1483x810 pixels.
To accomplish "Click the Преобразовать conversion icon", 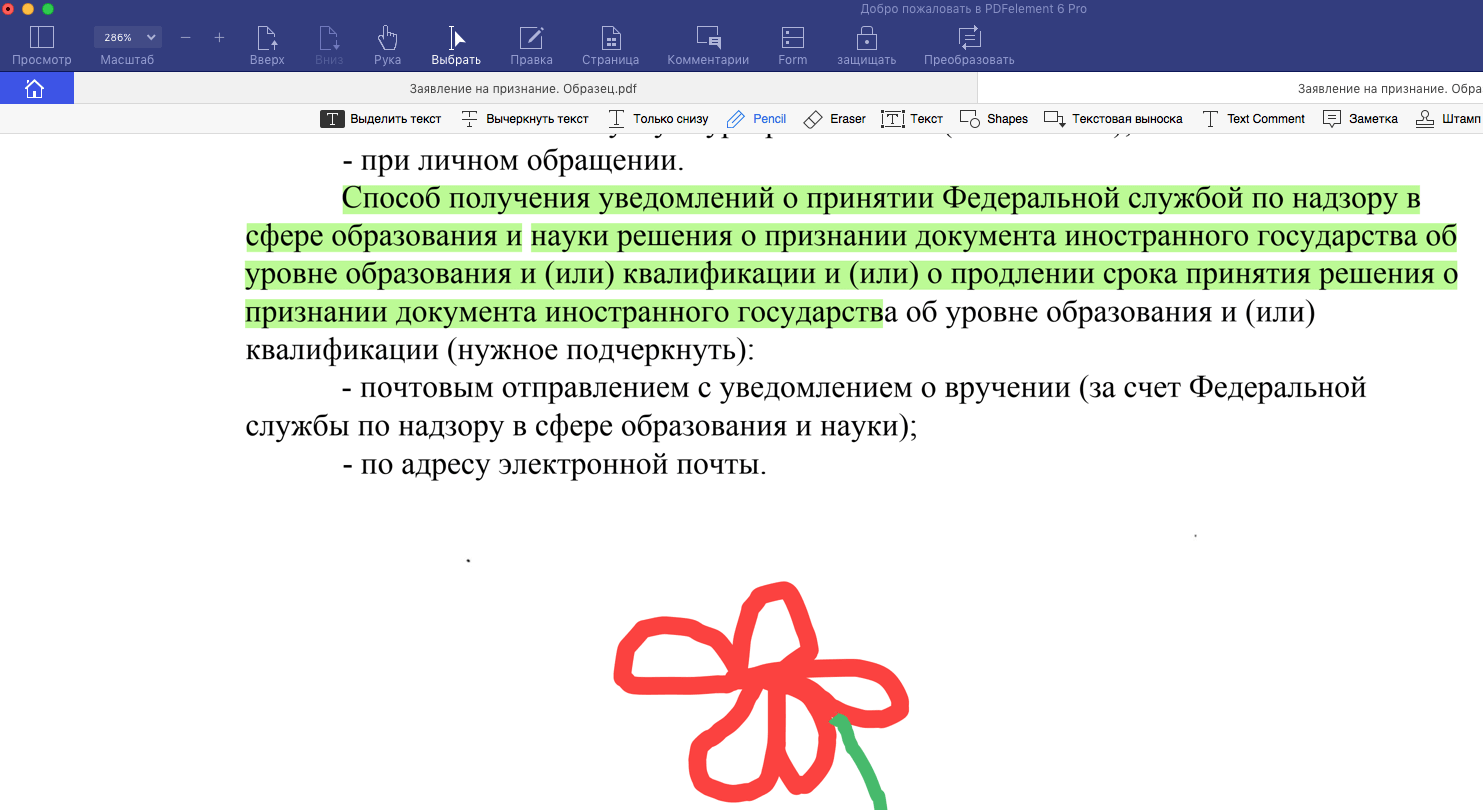I will click(968, 44).
